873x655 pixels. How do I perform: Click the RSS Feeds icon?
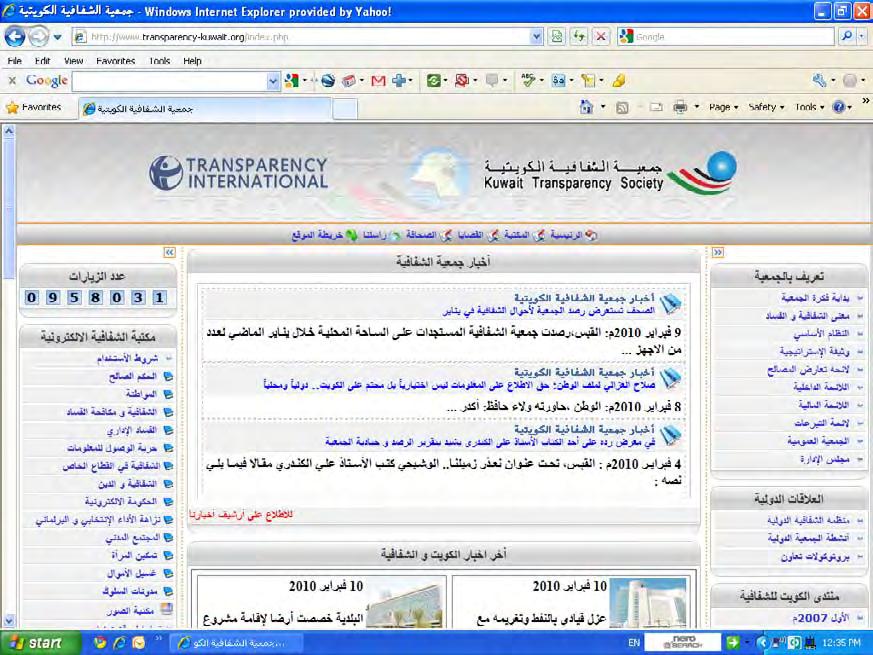tap(622, 107)
